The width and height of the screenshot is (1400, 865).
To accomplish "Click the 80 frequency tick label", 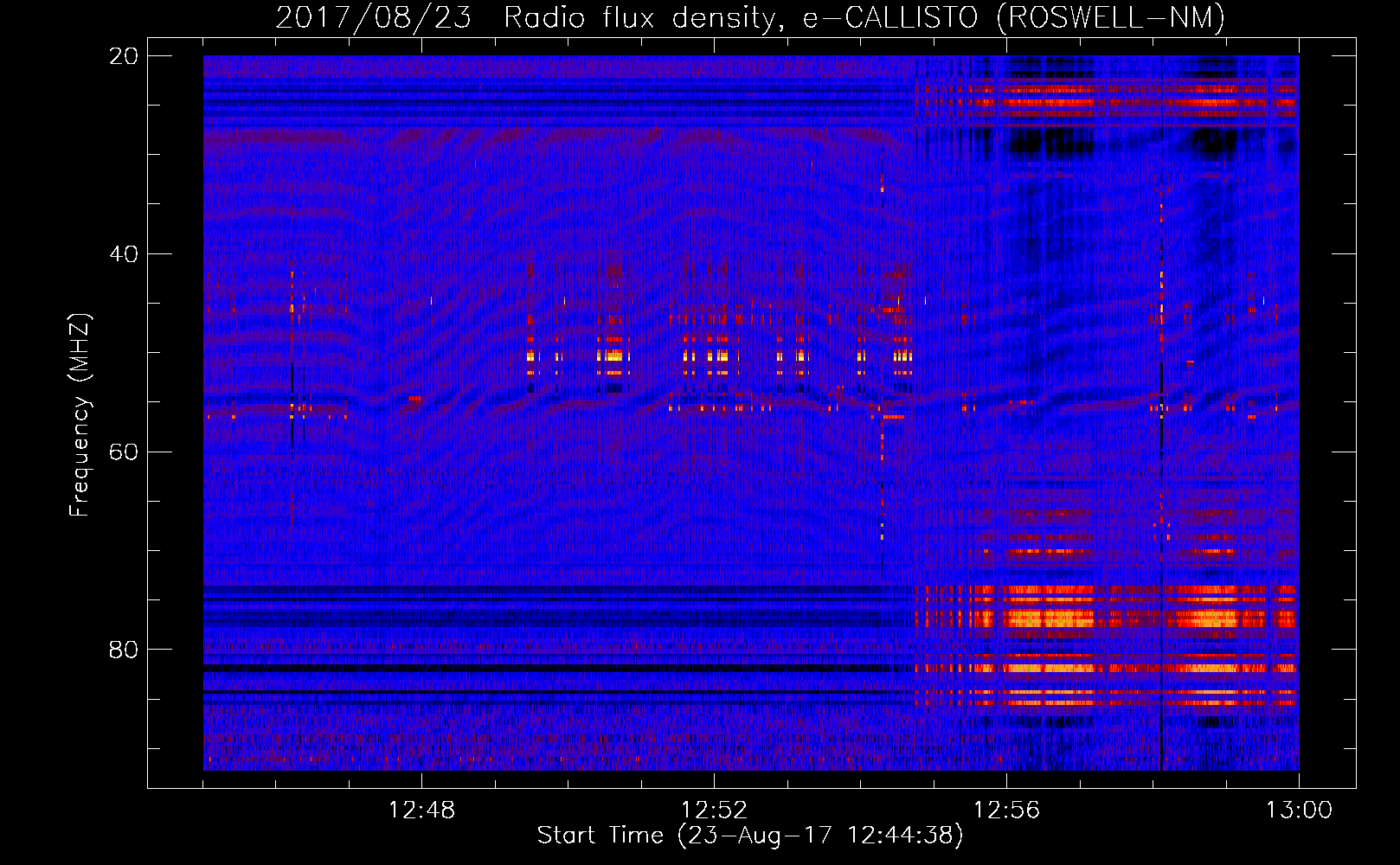I will tap(124, 650).
